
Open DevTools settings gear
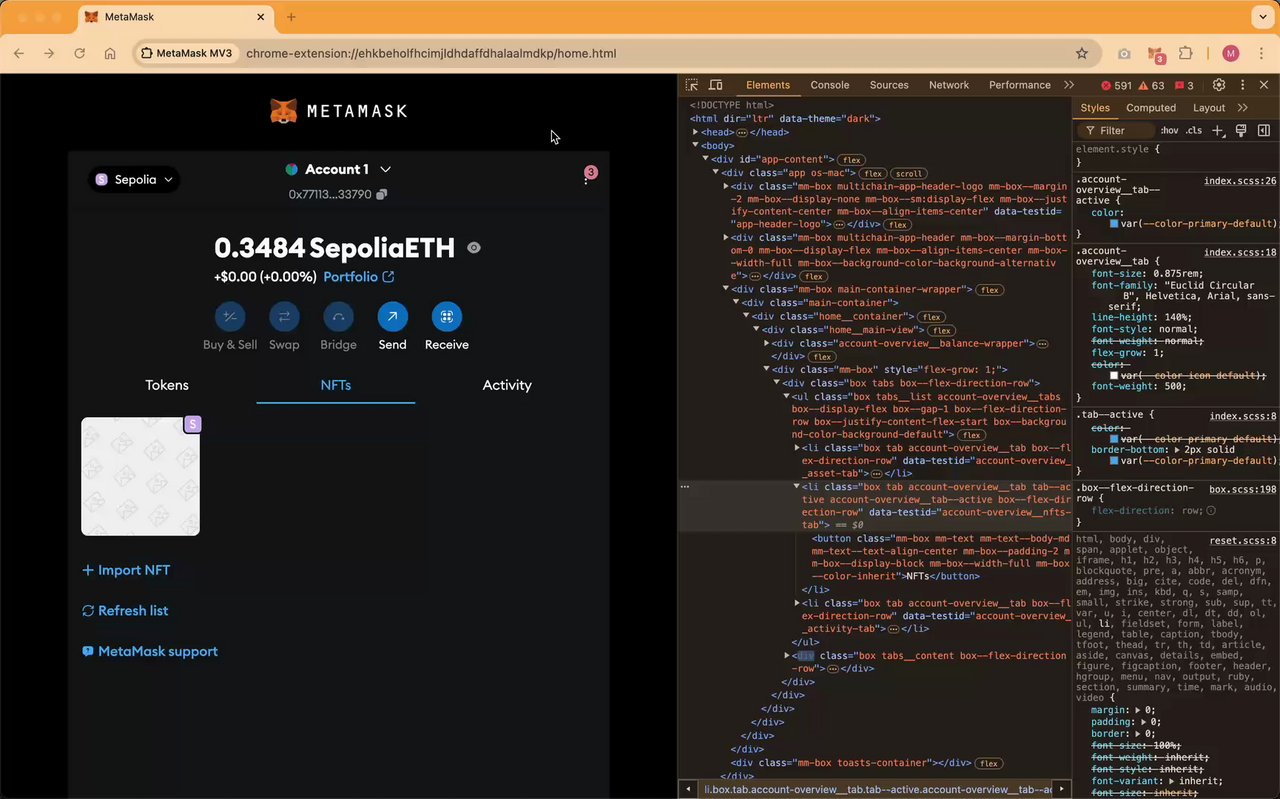point(1219,85)
